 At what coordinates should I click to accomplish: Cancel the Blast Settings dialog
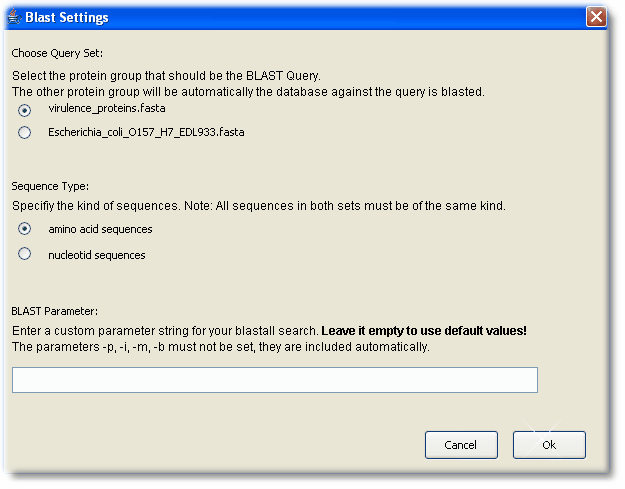tap(461, 445)
